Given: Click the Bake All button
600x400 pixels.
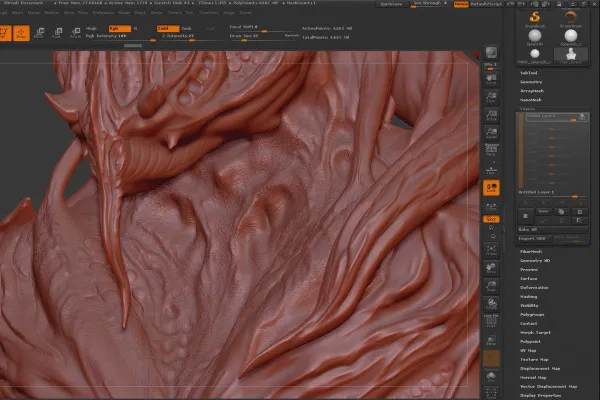Looking at the screenshot, I should pyautogui.click(x=530, y=230).
